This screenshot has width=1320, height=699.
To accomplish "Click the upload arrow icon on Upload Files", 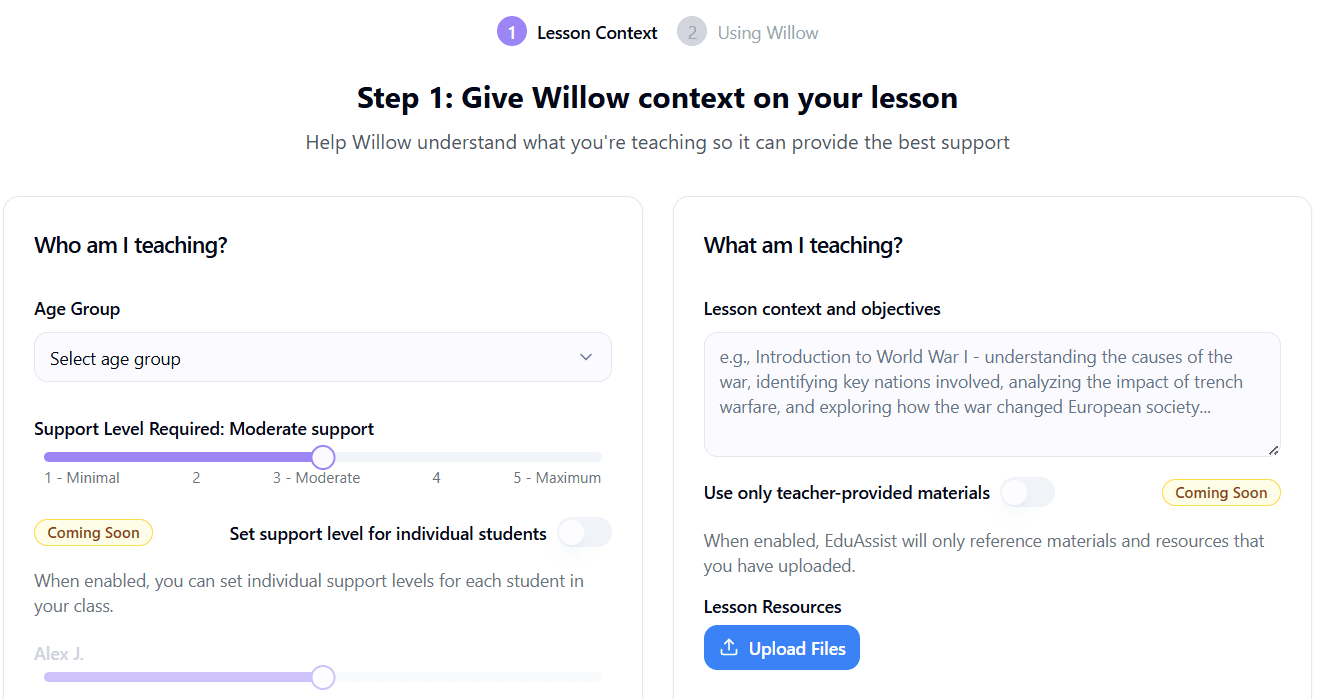I will [729, 647].
